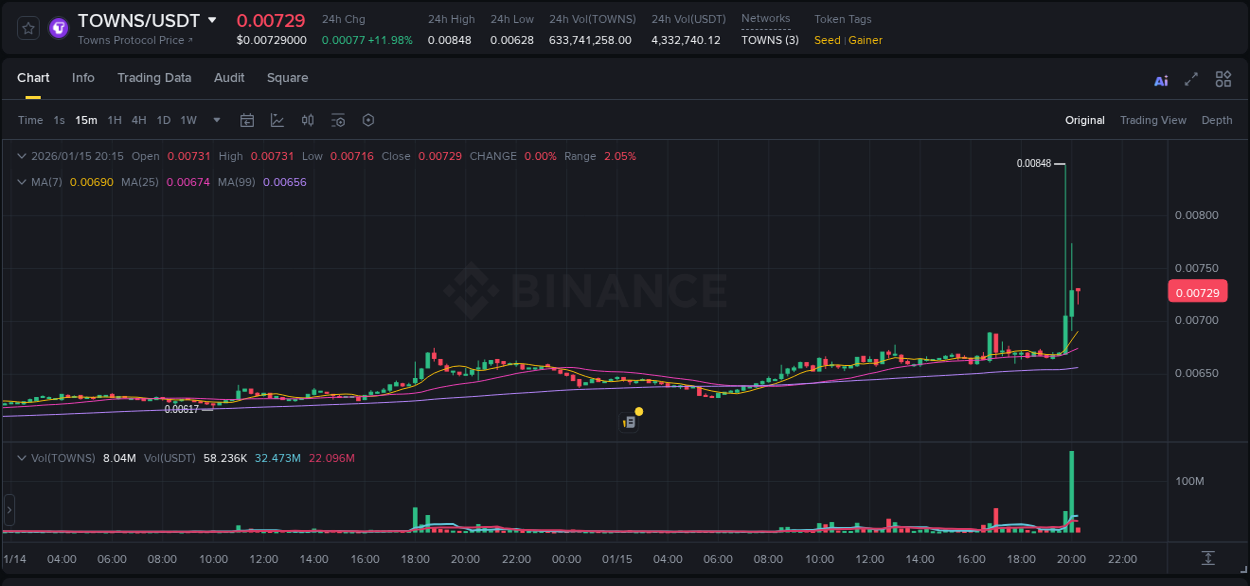Open the TOWNS/USDT pair selector dropdown

coord(211,19)
